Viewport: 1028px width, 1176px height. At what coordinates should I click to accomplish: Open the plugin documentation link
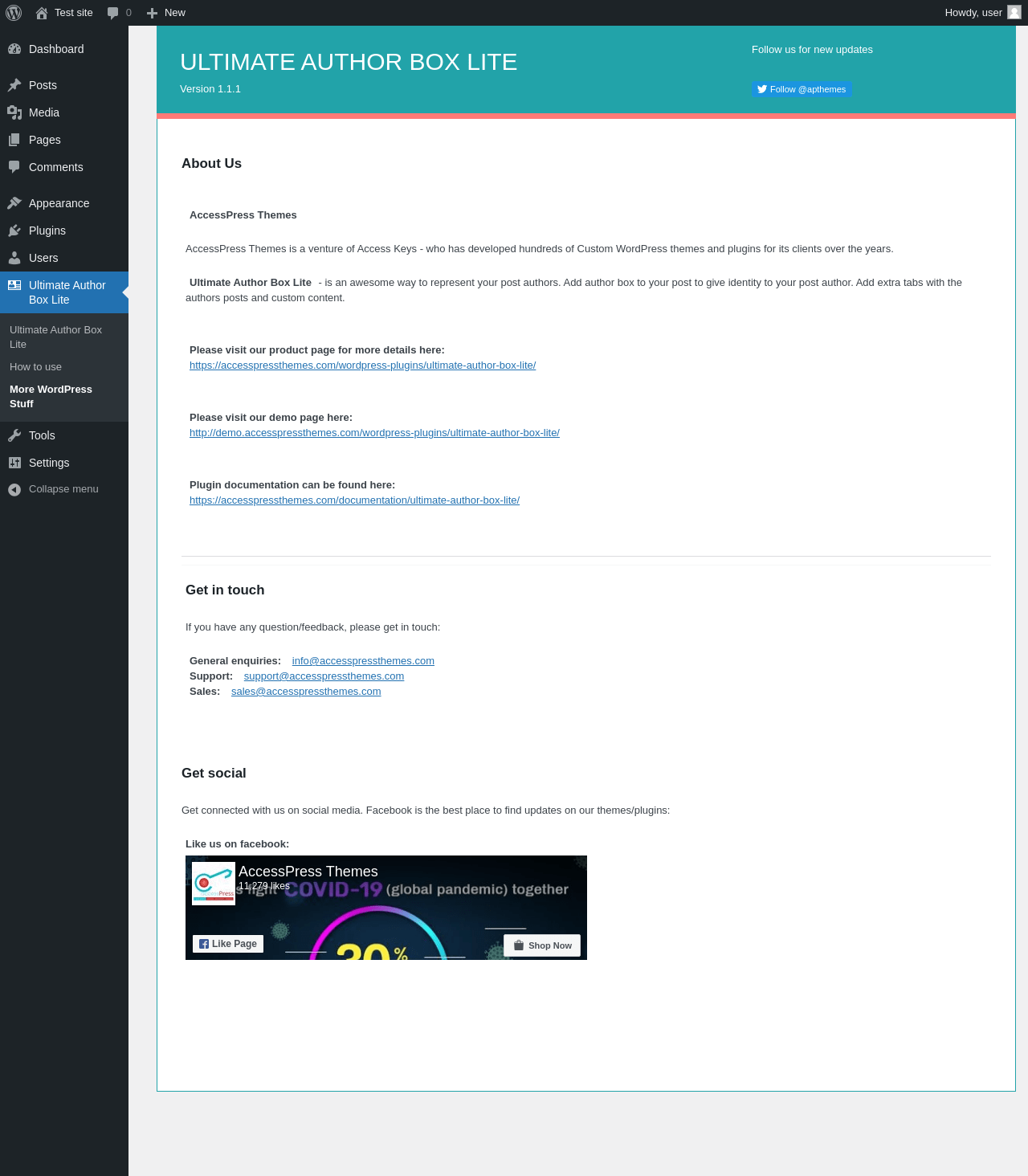[x=354, y=500]
